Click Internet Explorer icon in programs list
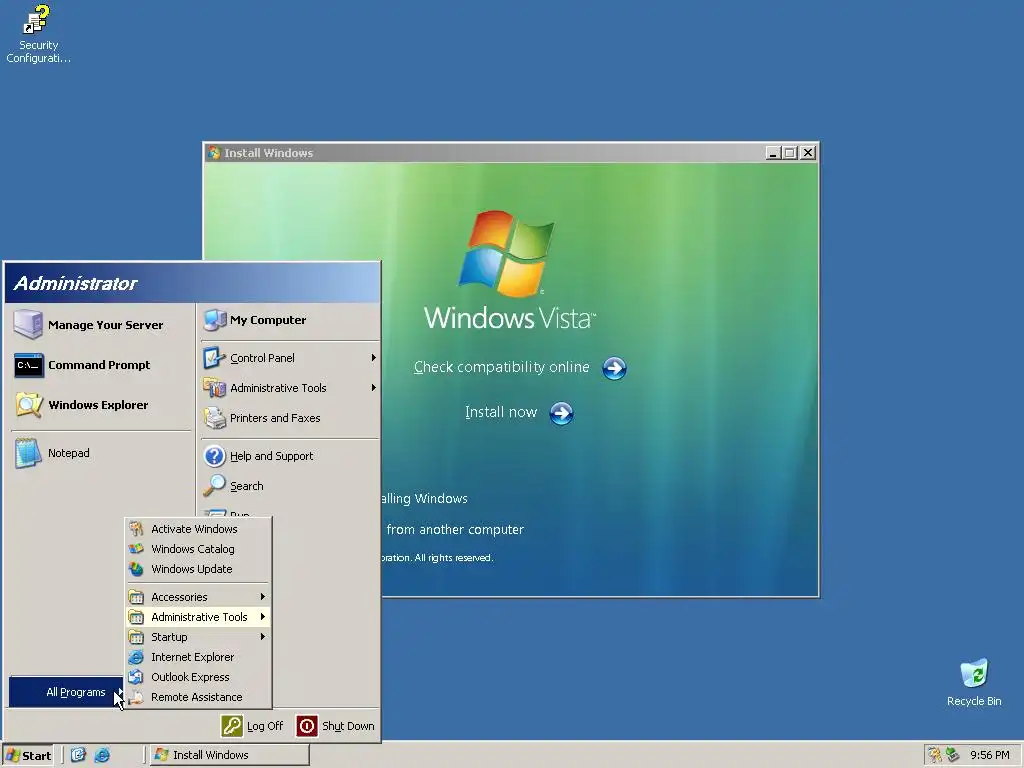The height and width of the screenshot is (768, 1024). pos(136,657)
